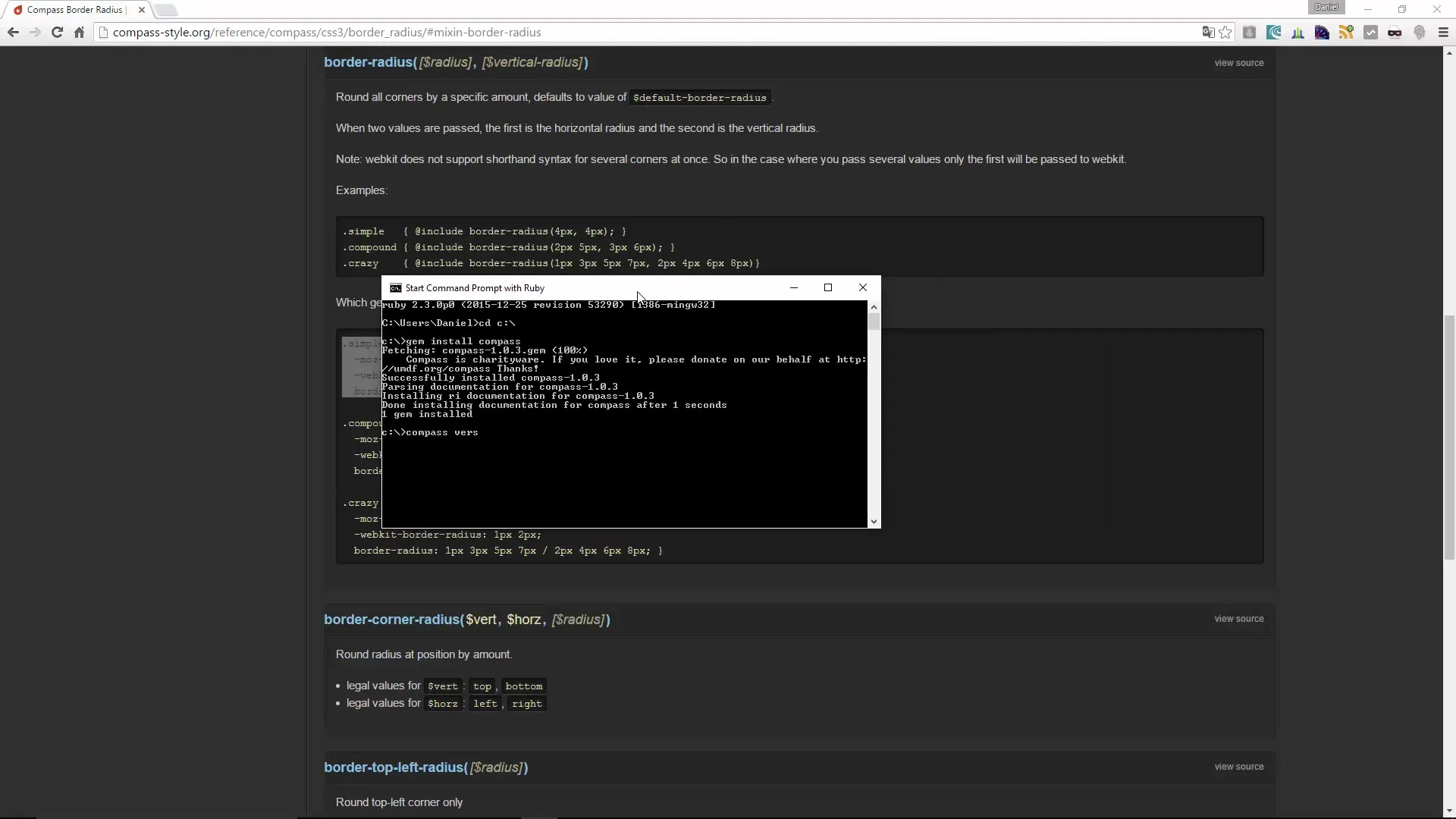Click the '$vert' code tag in the list
This screenshot has width=1456, height=819.
coord(443,686)
